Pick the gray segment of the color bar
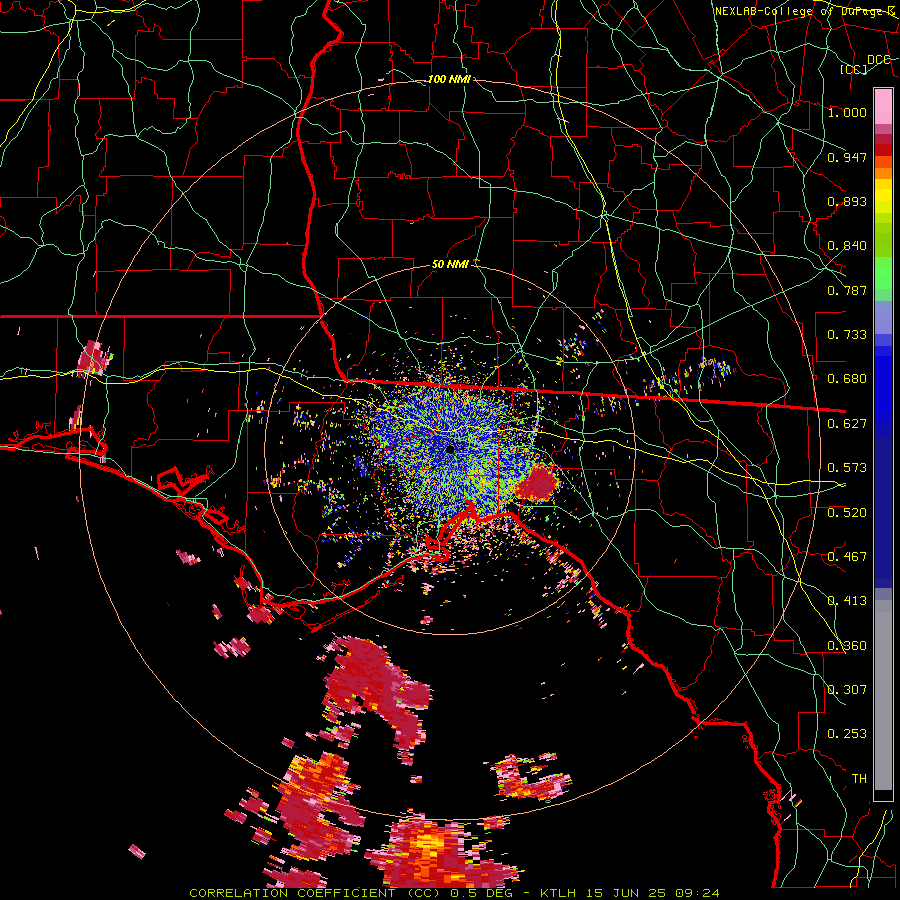The image size is (900, 900). (x=883, y=695)
